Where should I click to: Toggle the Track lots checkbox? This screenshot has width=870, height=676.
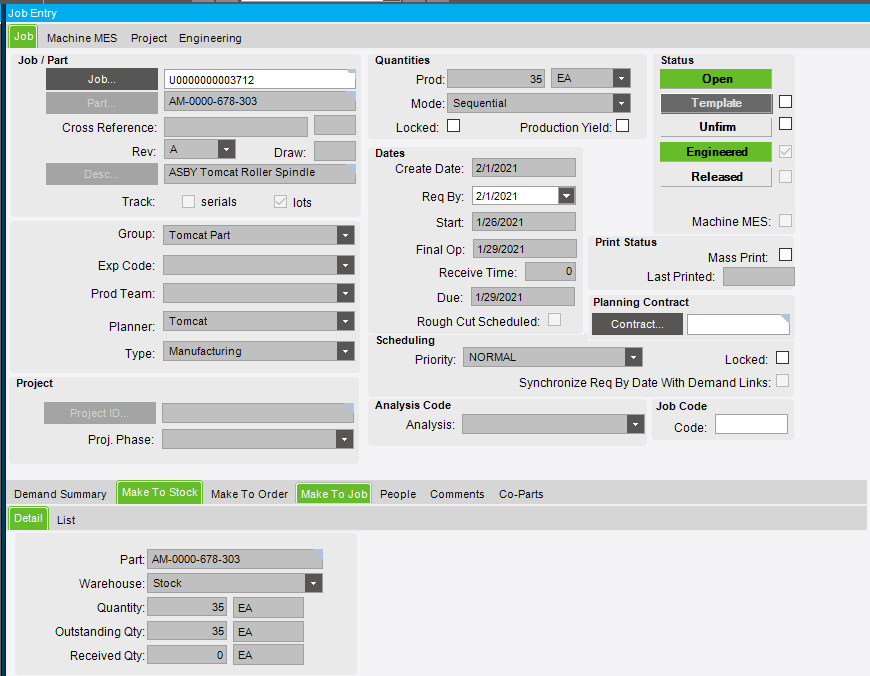(x=280, y=201)
